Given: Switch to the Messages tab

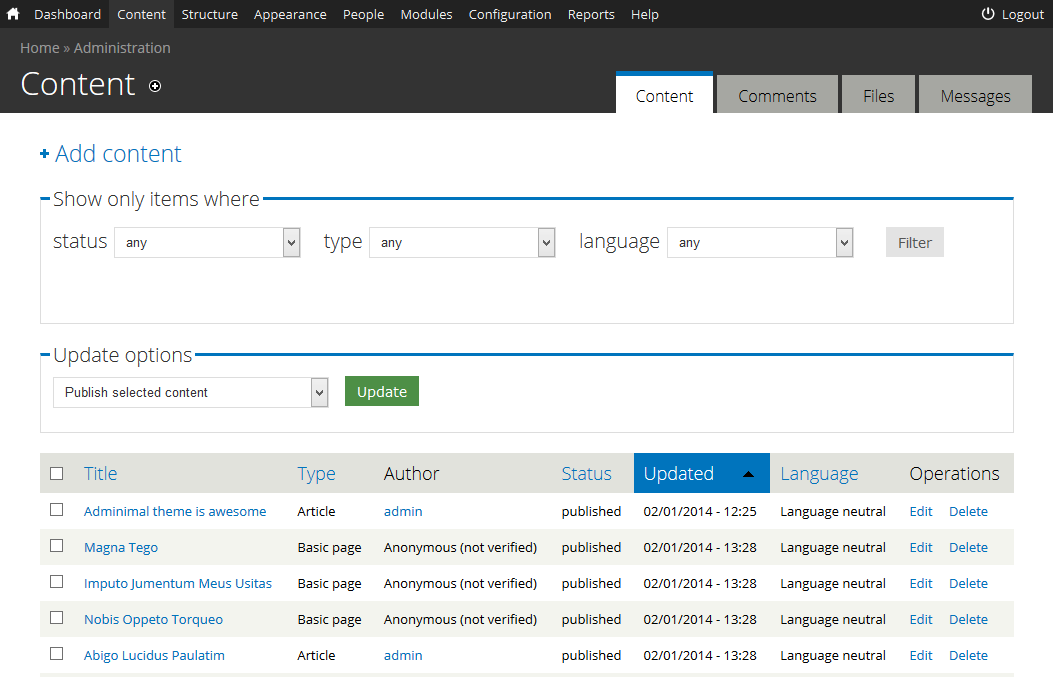Looking at the screenshot, I should [x=975, y=95].
